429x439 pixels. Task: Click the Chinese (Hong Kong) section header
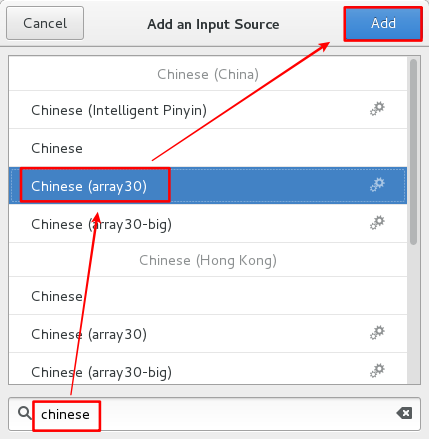pyautogui.click(x=208, y=260)
